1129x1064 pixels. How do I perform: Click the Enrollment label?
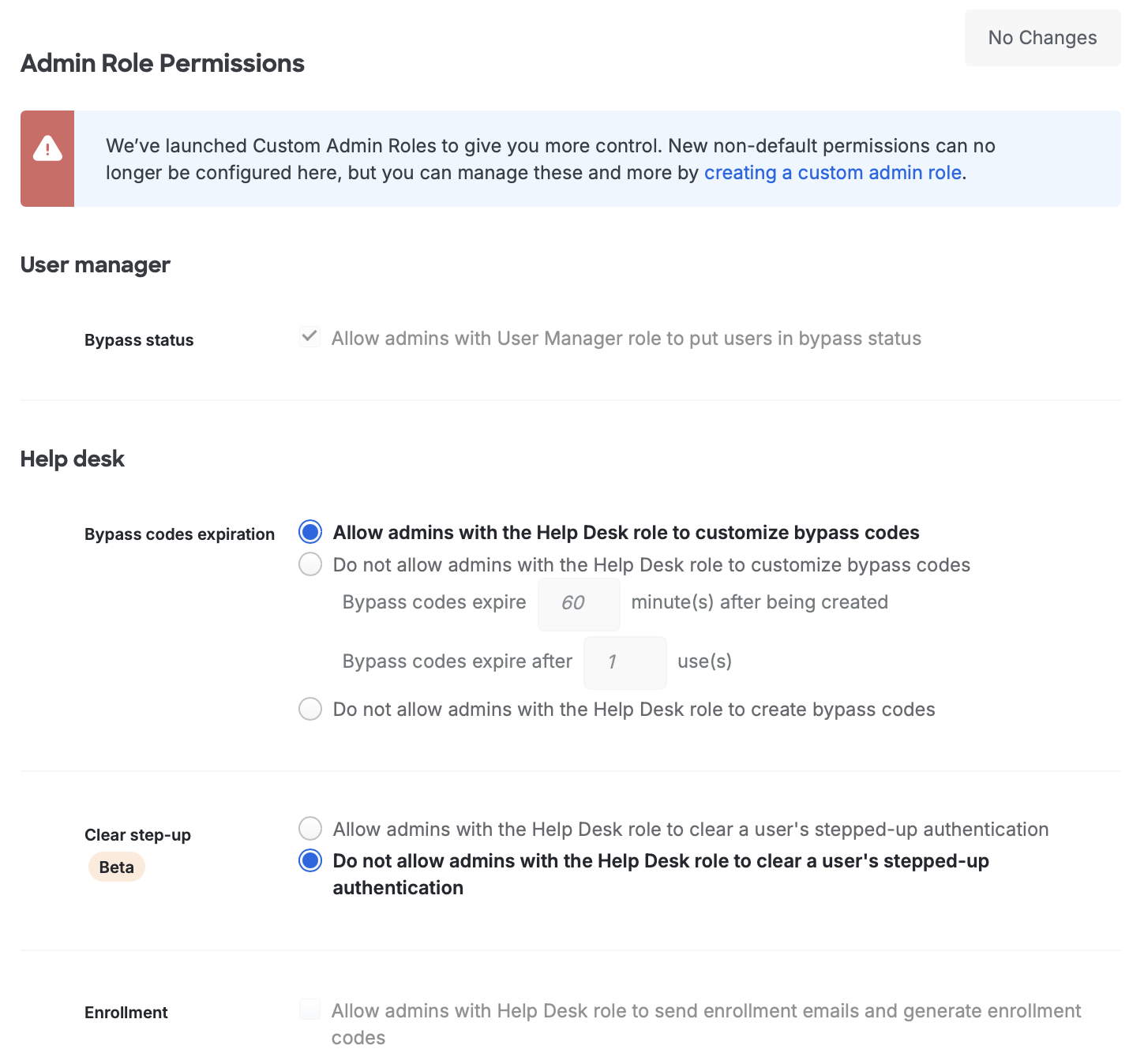[126, 1012]
